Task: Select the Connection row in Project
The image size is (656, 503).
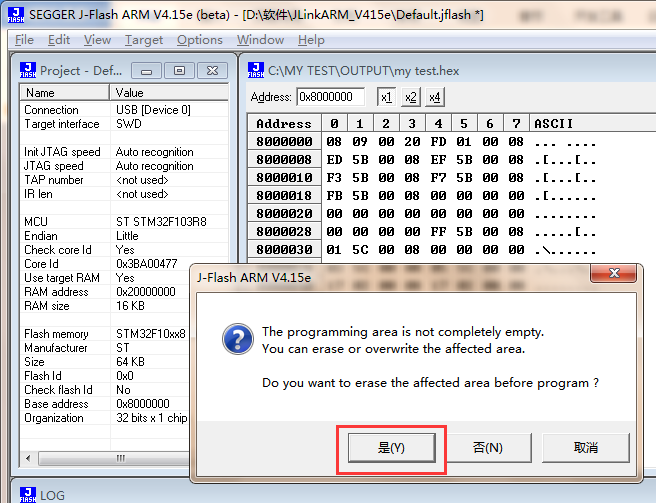Action: pos(124,110)
